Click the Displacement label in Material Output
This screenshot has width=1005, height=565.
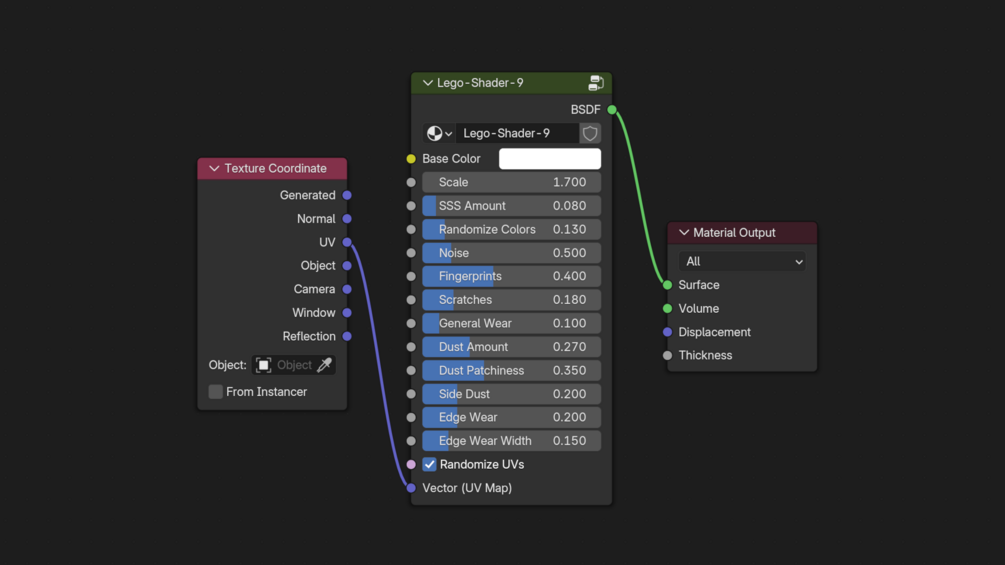pyautogui.click(x=714, y=332)
